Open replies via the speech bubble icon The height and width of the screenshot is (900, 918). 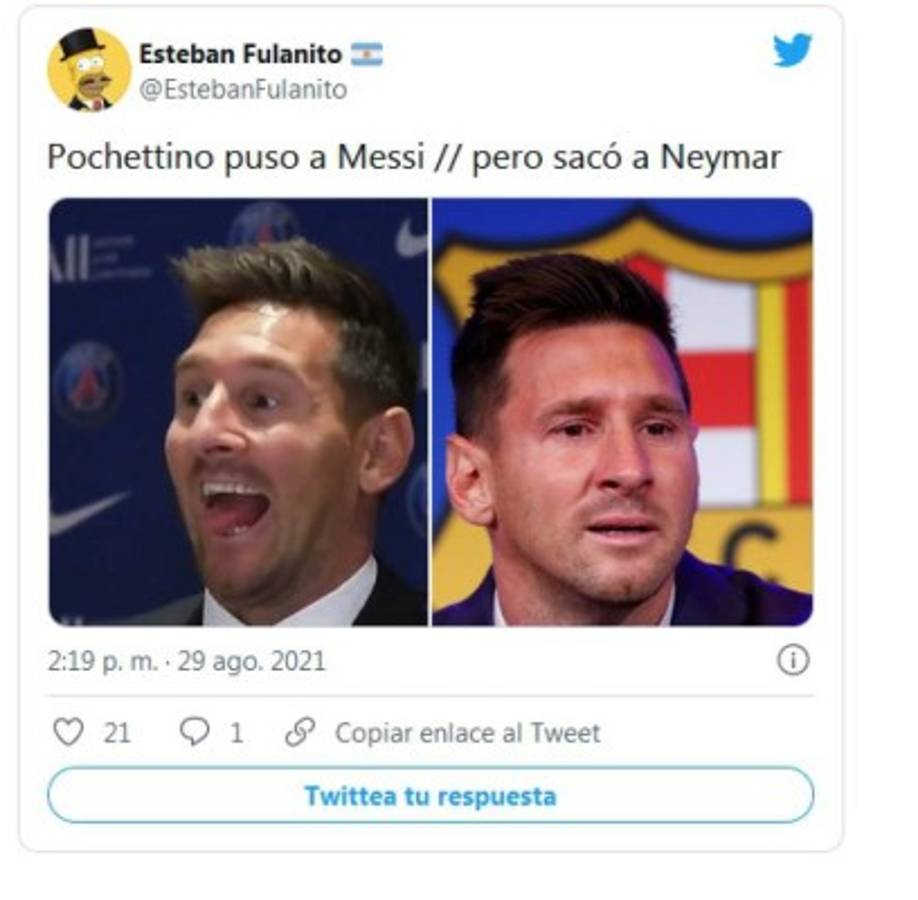pyautogui.click(x=194, y=733)
